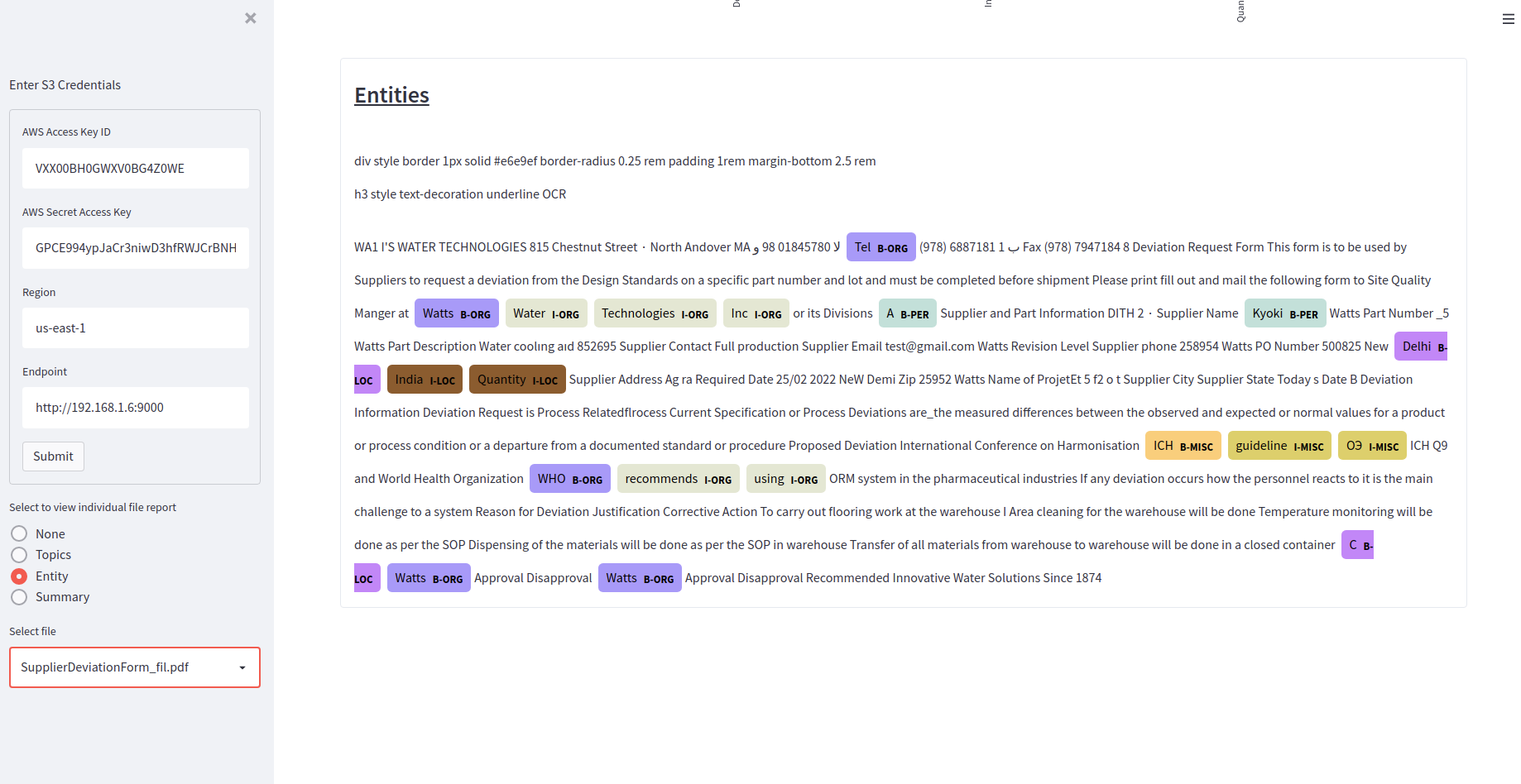Image resolution: width=1521 pixels, height=784 pixels.
Task: Click the Enter S3 Credentials label
Action: tap(65, 85)
